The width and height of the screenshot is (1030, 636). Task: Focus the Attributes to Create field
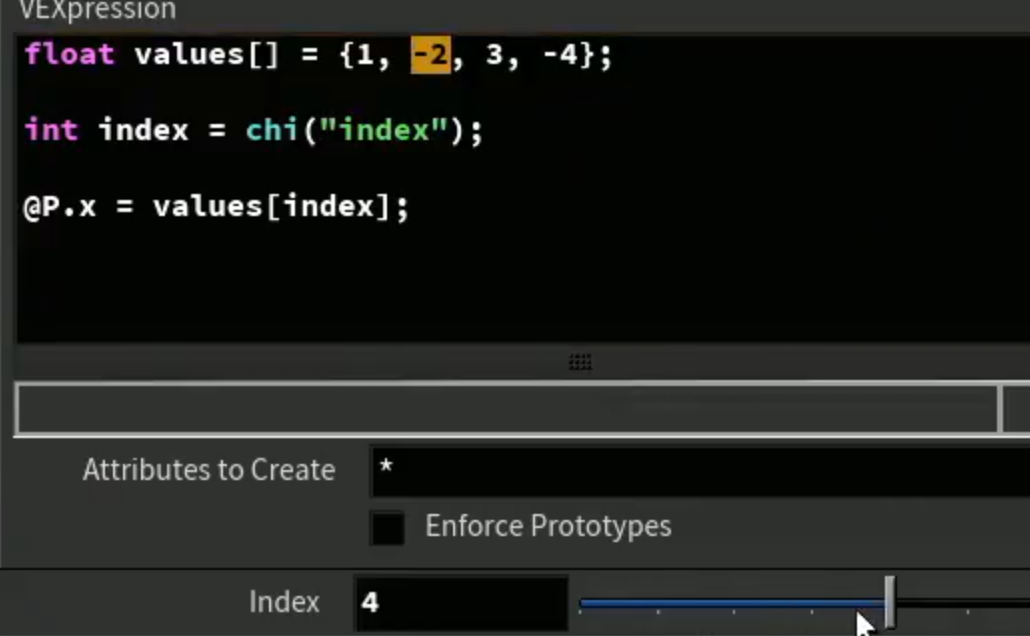tap(700, 470)
